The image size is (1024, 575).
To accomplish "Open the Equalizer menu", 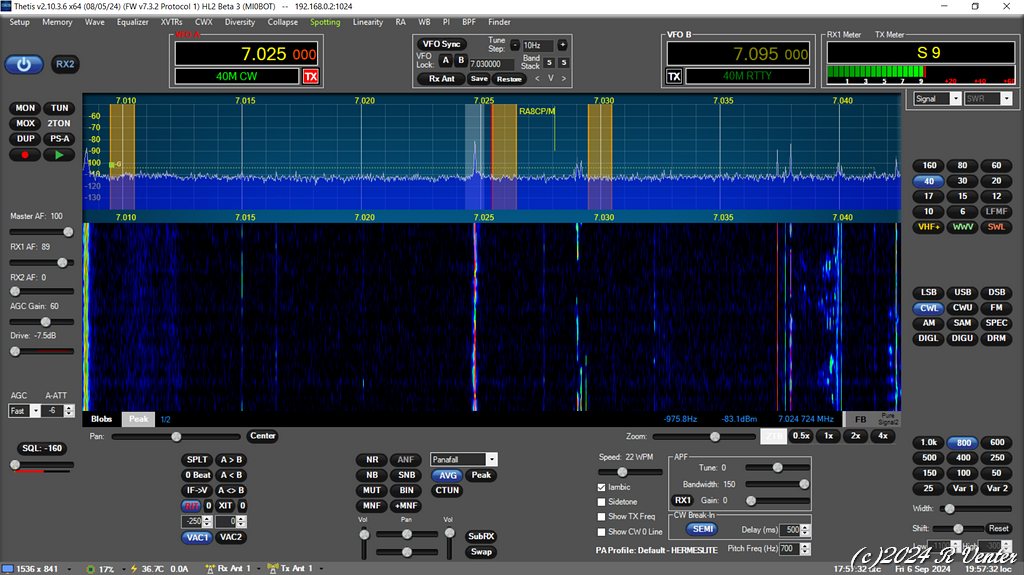I will (x=132, y=22).
